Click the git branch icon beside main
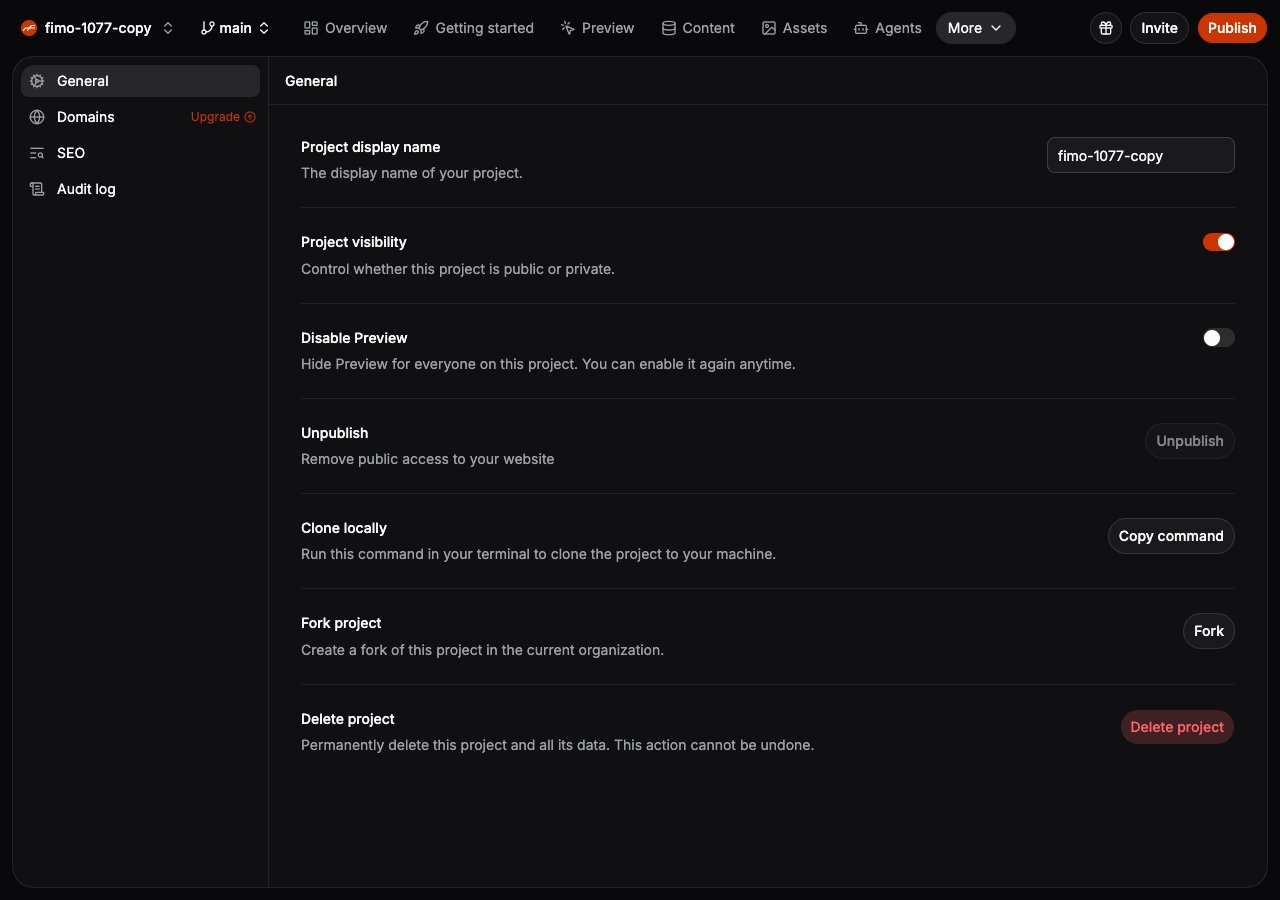The height and width of the screenshot is (900, 1280). pos(207,28)
